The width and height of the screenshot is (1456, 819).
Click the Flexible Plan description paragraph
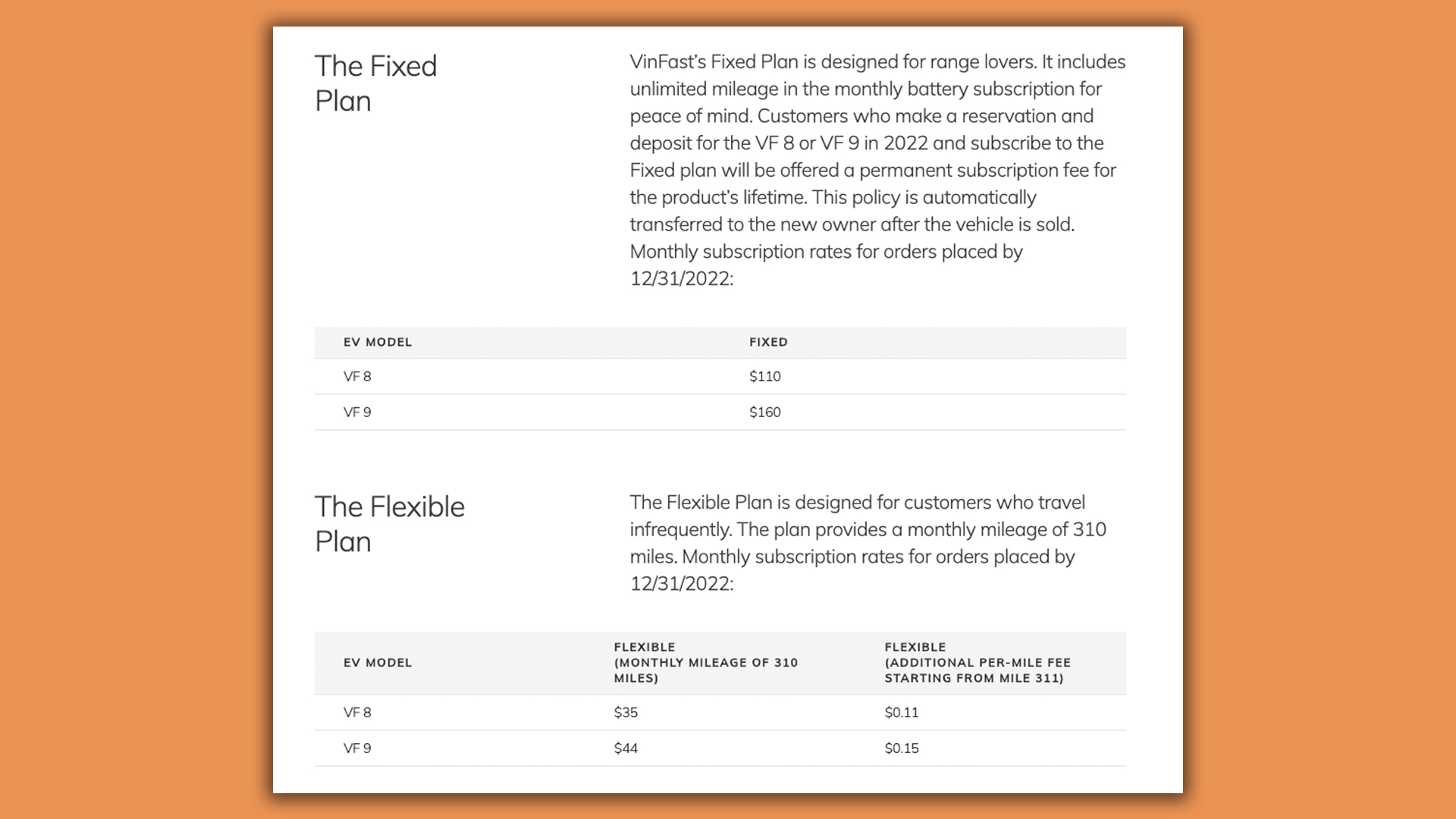pyautogui.click(x=868, y=543)
